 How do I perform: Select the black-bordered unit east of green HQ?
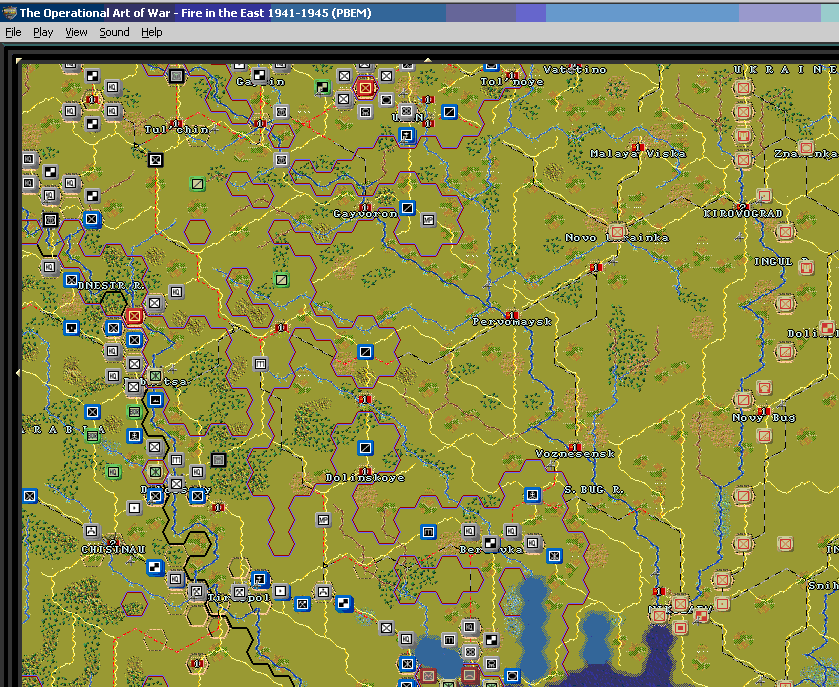(x=218, y=459)
